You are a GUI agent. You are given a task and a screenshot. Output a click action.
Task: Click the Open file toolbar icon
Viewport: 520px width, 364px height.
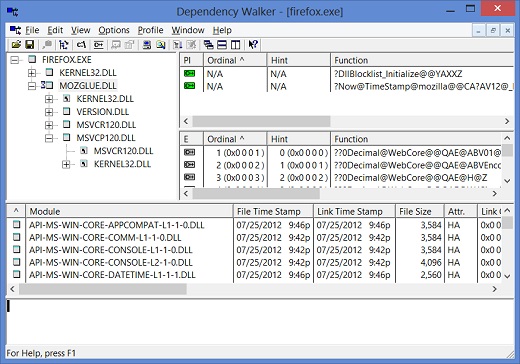16,44
